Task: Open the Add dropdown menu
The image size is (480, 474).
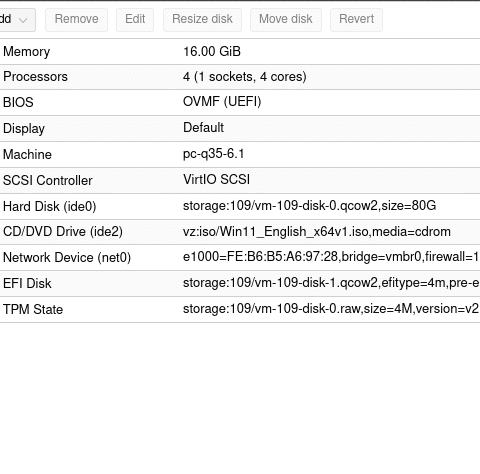Action: tap(17, 20)
